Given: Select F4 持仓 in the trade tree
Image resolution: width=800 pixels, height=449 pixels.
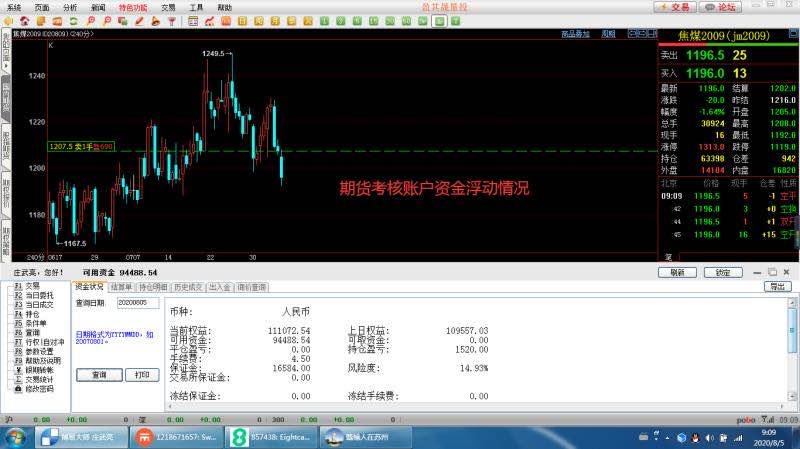Looking at the screenshot, I should [x=27, y=314].
